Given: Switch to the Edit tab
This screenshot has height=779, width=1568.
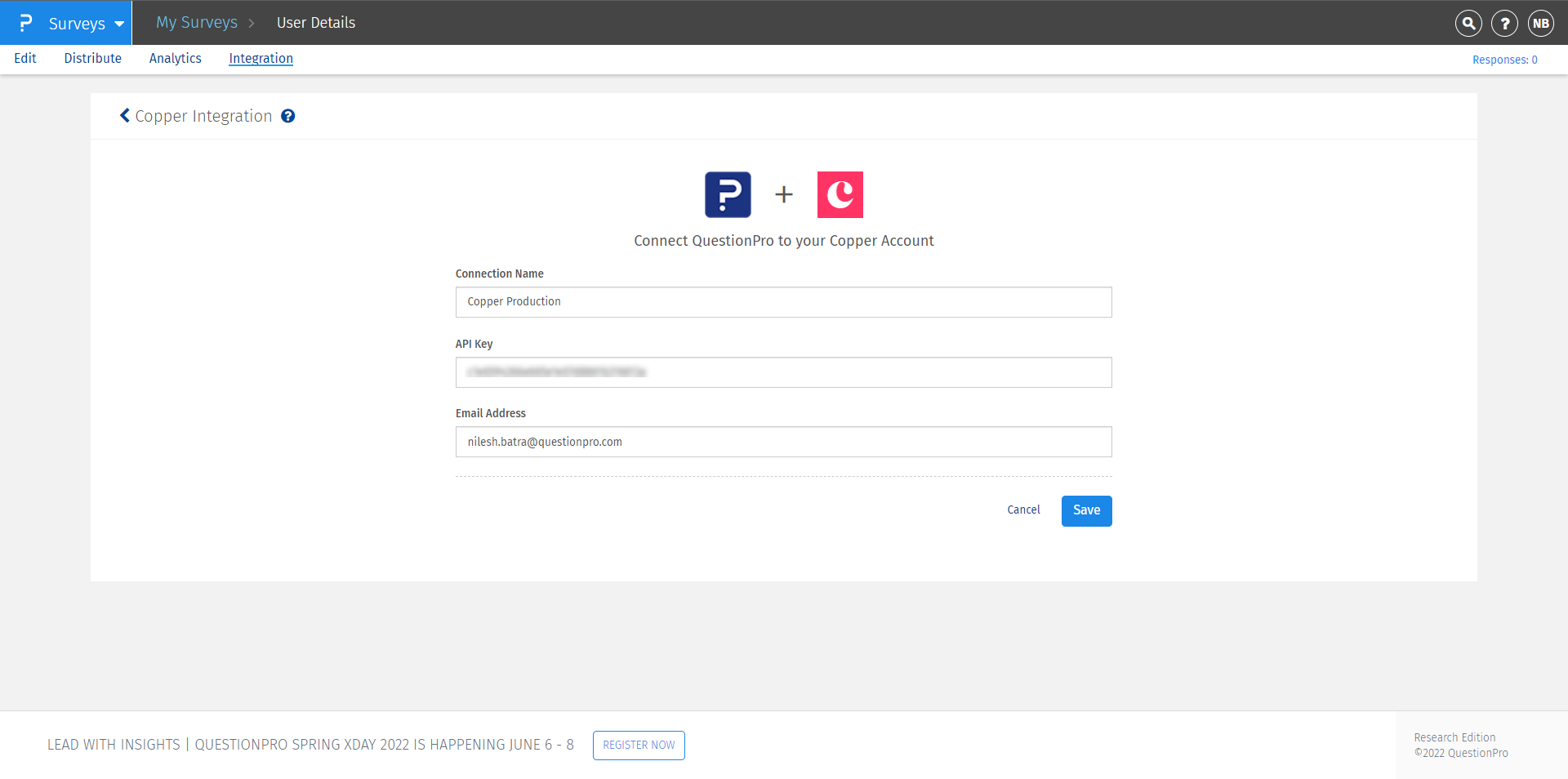Looking at the screenshot, I should (24, 58).
